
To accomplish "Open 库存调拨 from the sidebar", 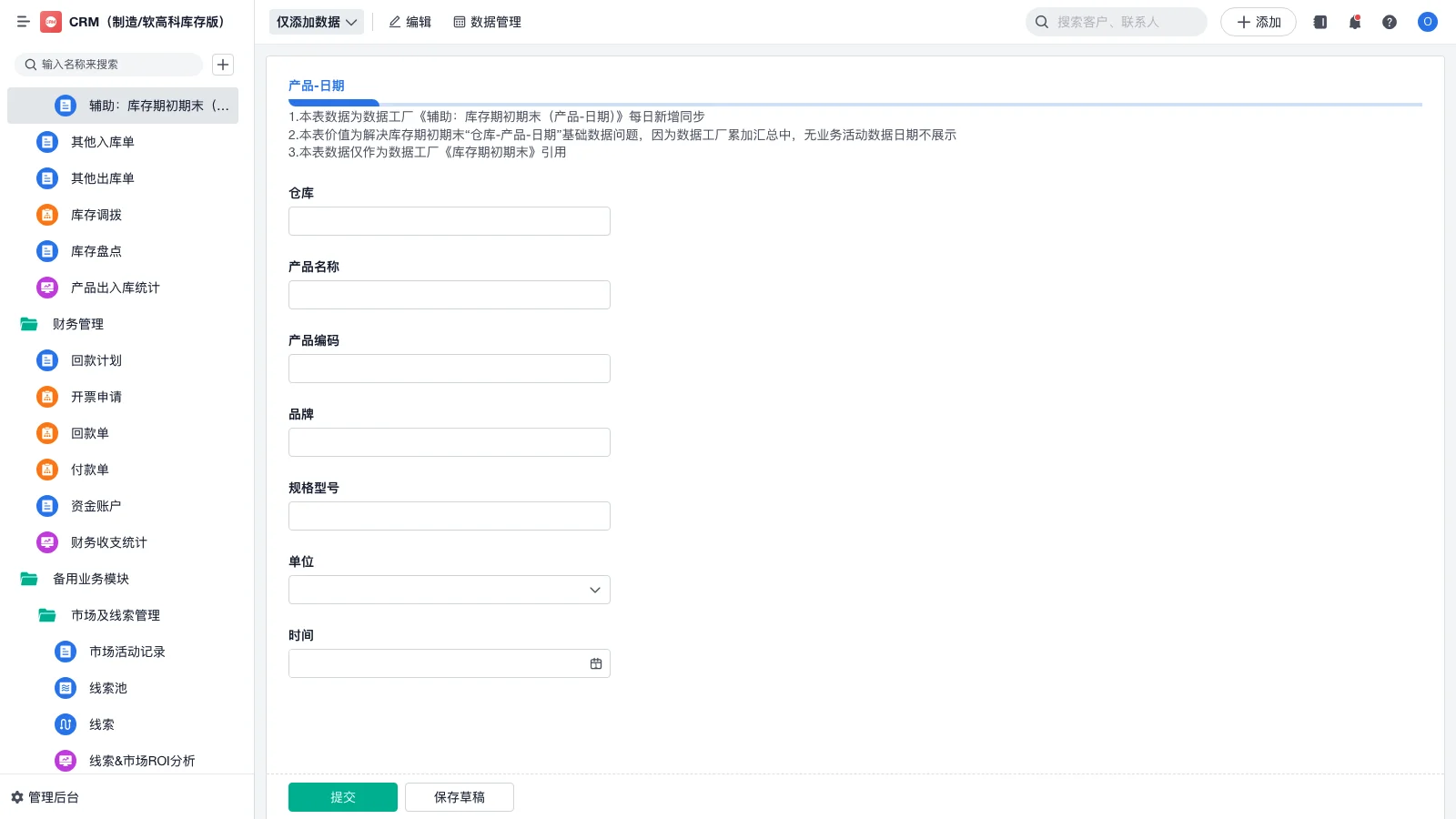I will [98, 215].
